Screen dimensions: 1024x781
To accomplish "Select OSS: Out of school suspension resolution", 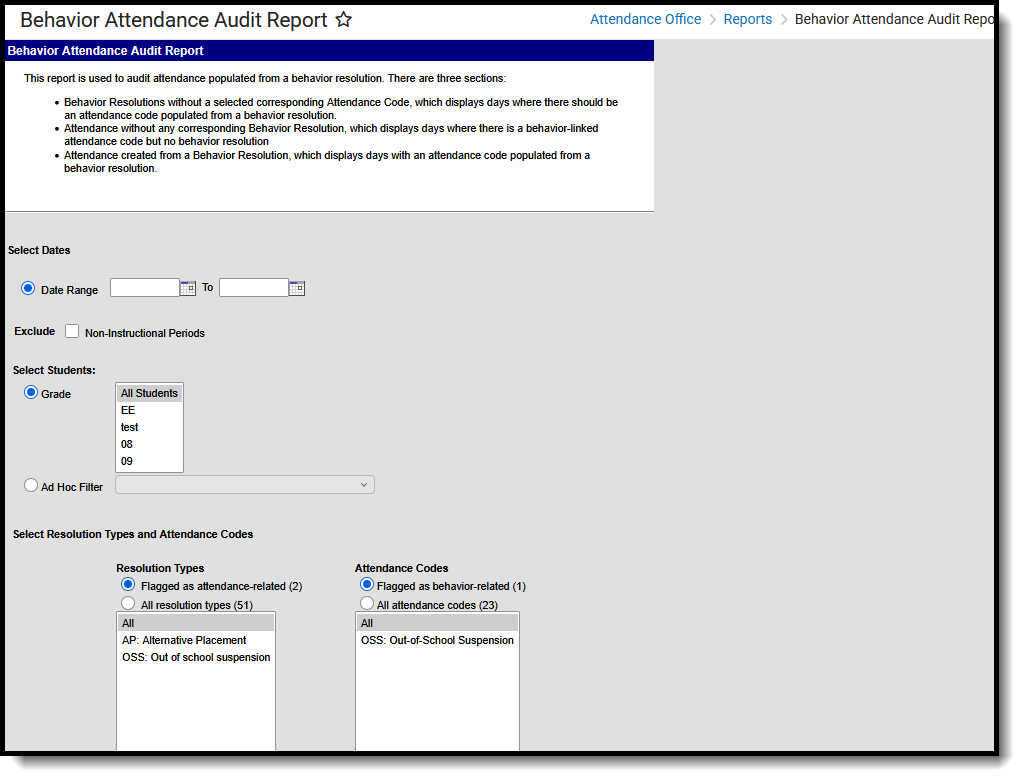I will click(x=196, y=657).
